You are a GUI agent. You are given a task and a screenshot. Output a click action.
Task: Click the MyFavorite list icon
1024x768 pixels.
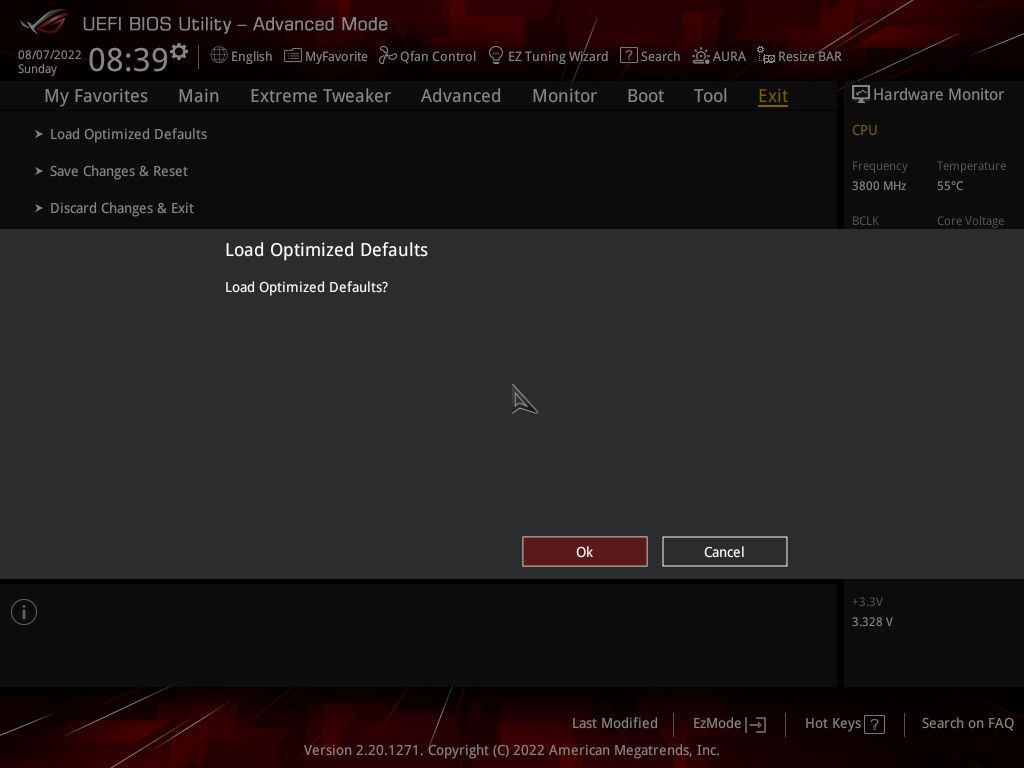(293, 56)
